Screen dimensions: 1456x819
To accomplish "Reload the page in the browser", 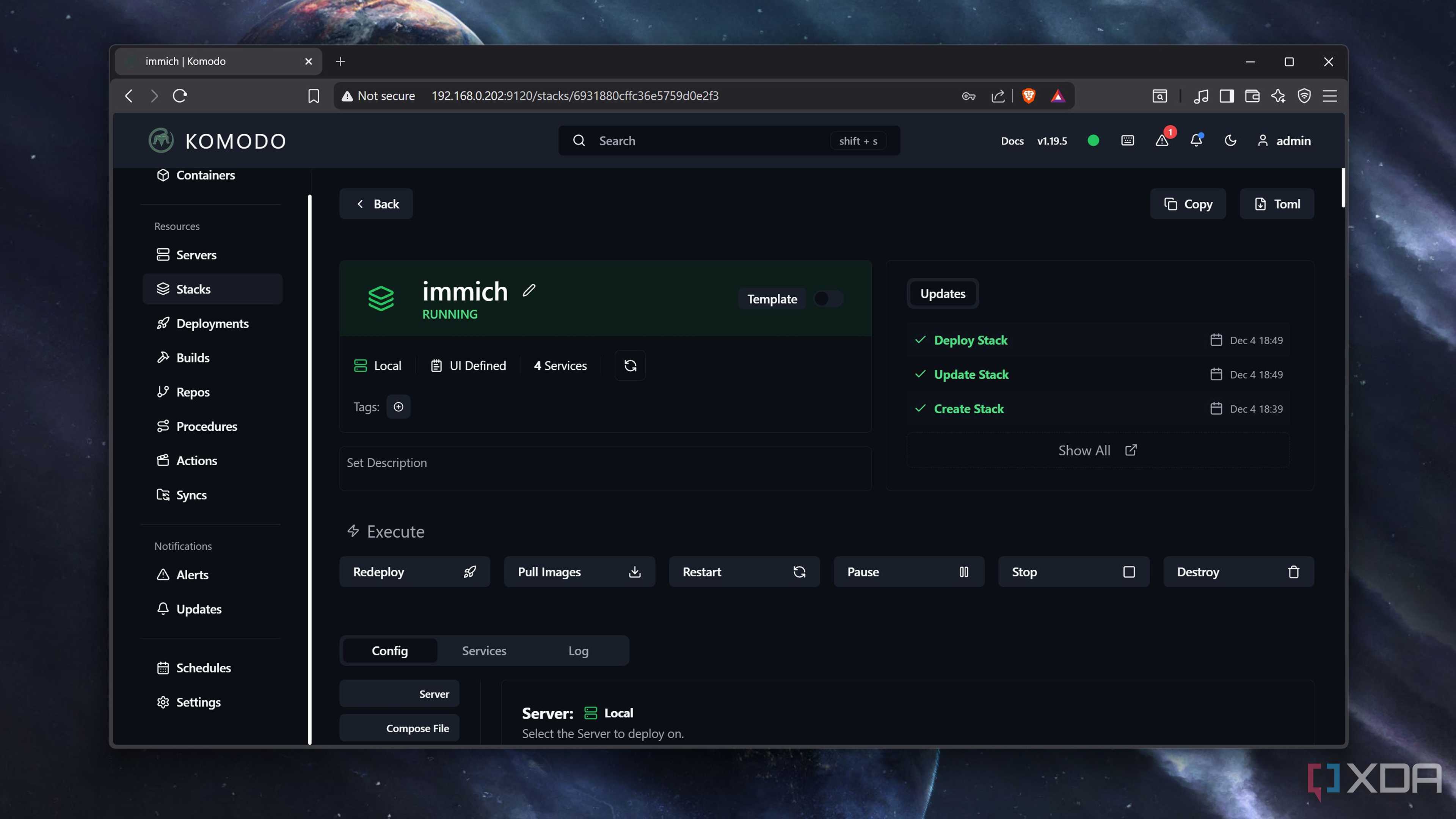I will click(180, 96).
